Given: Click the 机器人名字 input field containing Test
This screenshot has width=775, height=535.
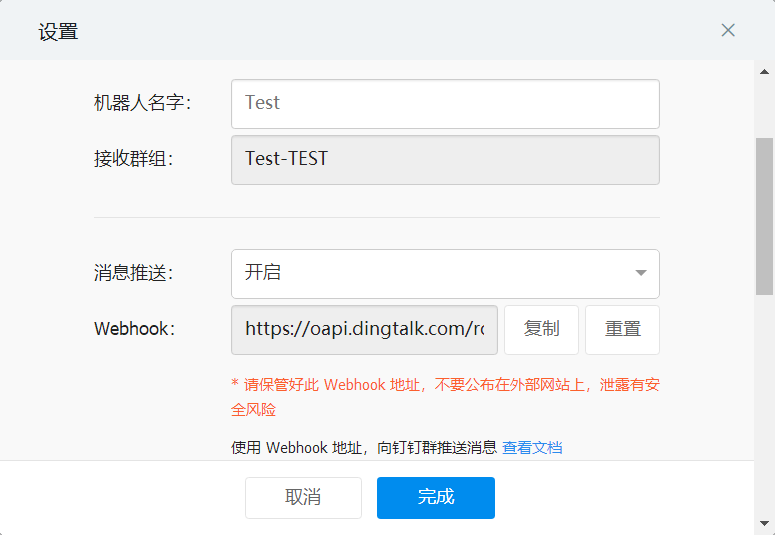Looking at the screenshot, I should (445, 103).
